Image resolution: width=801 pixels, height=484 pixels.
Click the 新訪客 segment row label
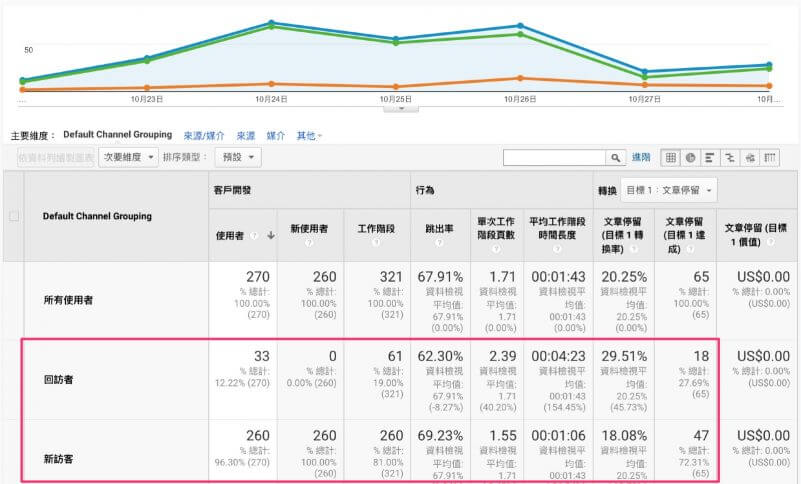coord(58,459)
